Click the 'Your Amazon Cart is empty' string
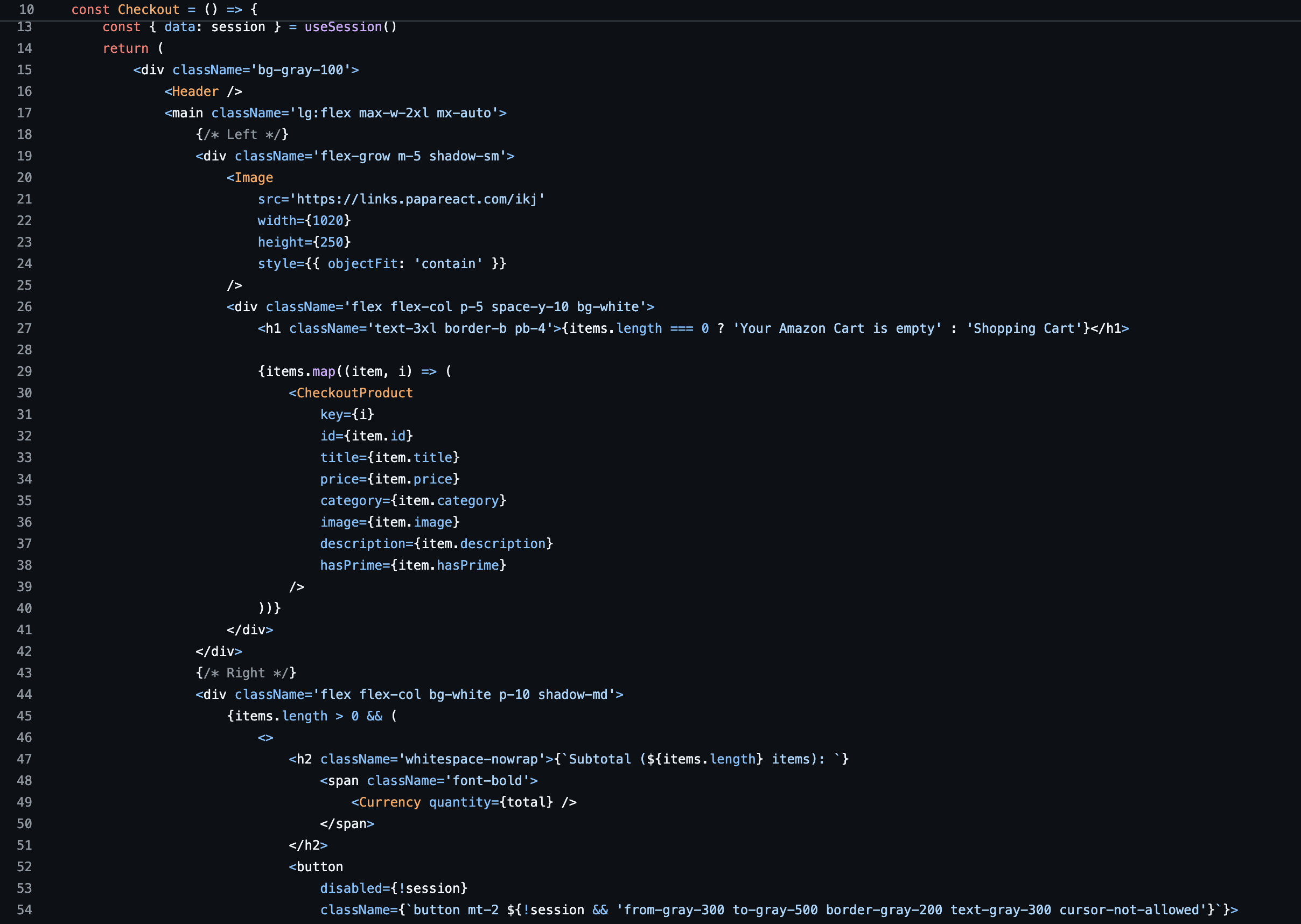This screenshot has width=1301, height=924. click(x=837, y=329)
